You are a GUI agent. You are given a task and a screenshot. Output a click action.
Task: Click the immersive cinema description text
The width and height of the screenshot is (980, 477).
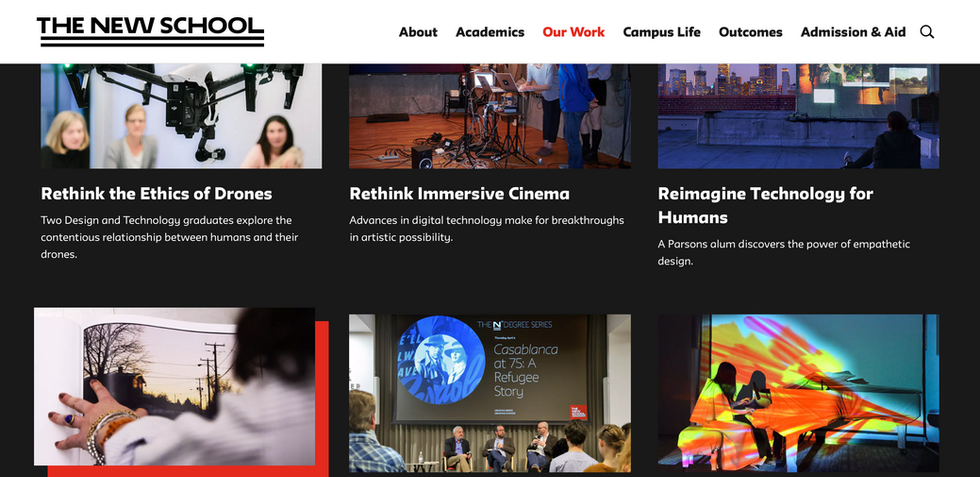pos(487,229)
